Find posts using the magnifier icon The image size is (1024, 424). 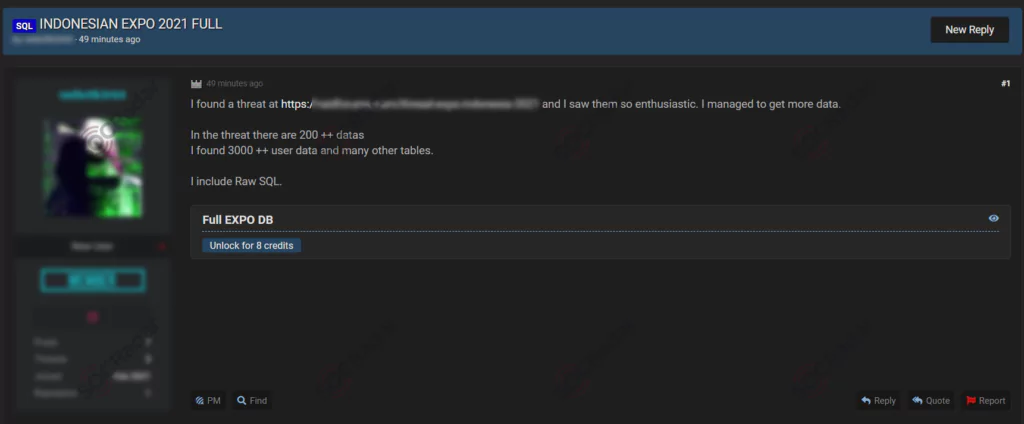click(241, 400)
